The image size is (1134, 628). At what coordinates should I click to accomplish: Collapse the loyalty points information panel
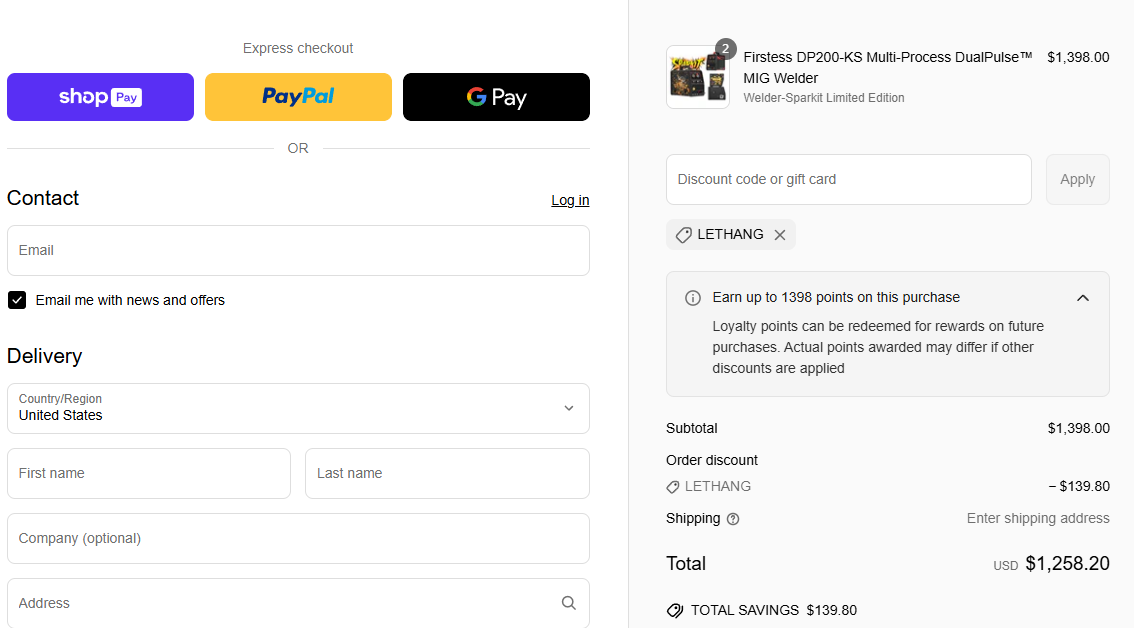(1082, 298)
